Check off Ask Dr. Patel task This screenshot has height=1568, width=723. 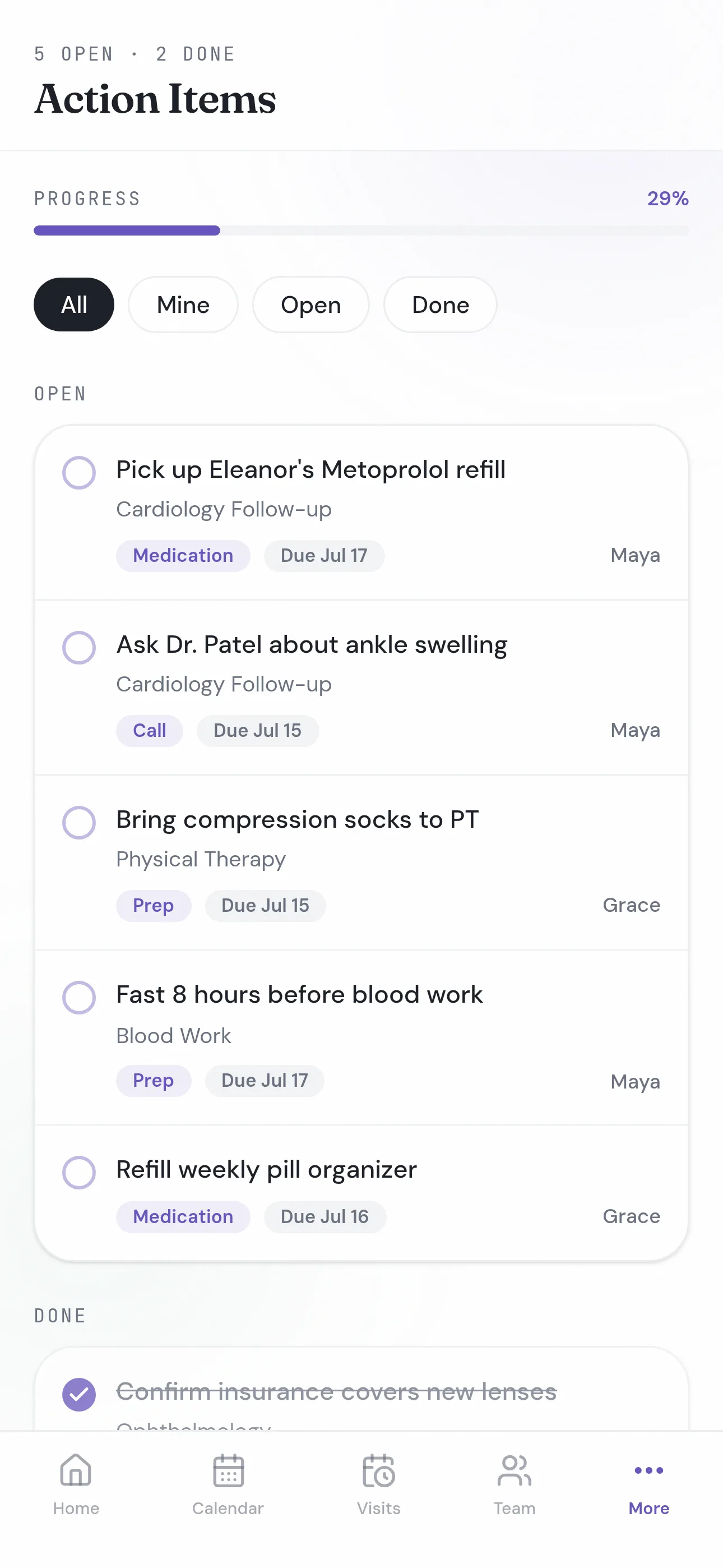point(79,647)
